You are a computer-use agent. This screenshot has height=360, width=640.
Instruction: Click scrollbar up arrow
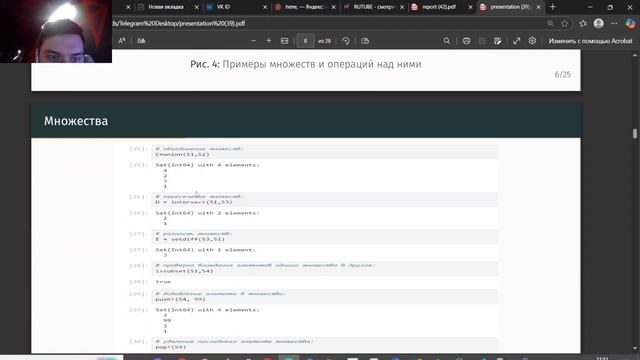[635, 55]
